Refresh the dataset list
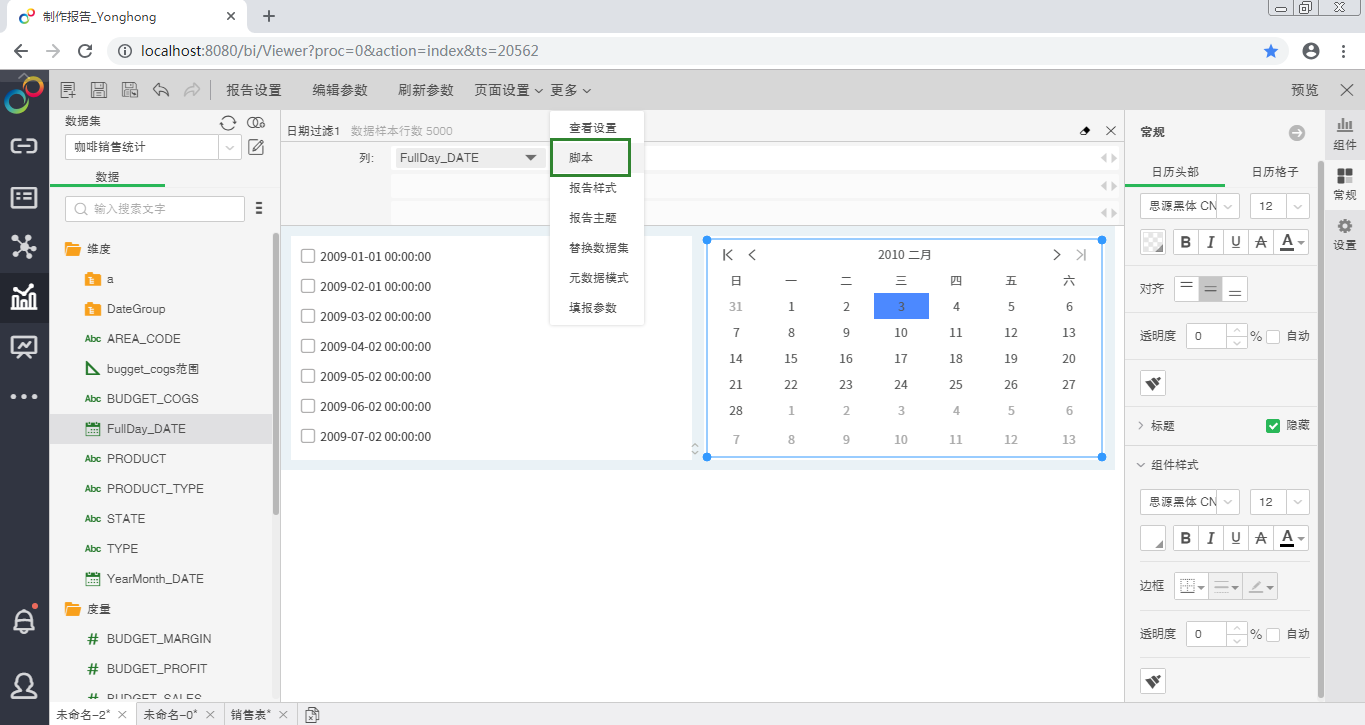This screenshot has height=725, width=1365. [x=228, y=122]
